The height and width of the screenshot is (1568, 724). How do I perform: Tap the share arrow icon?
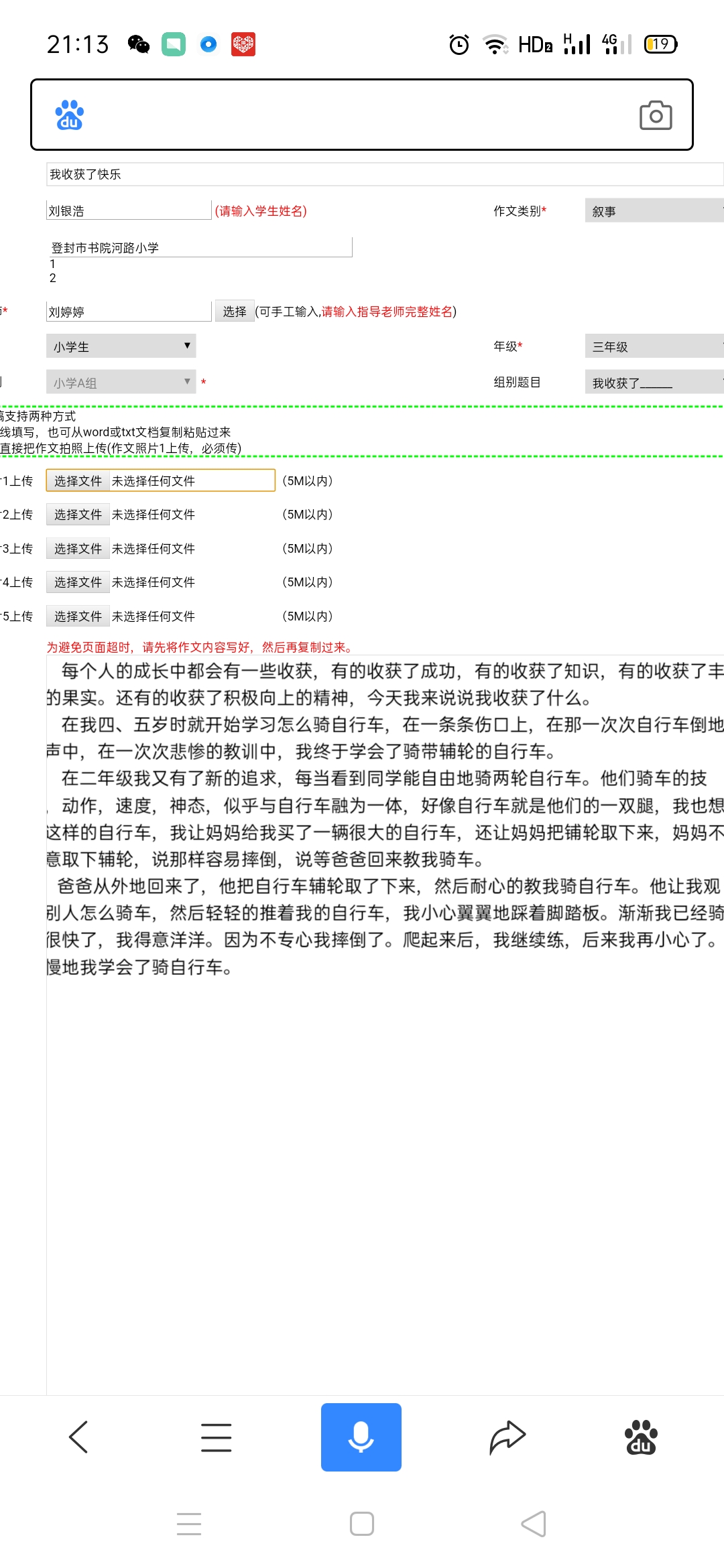pyautogui.click(x=507, y=1437)
